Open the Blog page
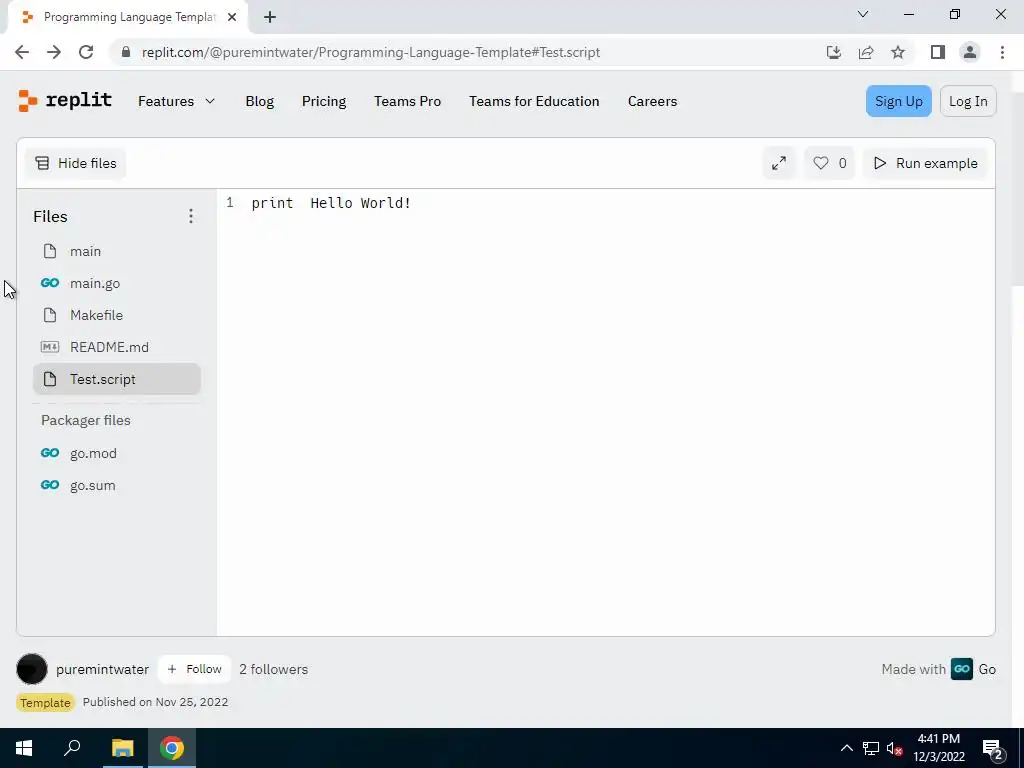Image resolution: width=1024 pixels, height=768 pixels. [259, 101]
